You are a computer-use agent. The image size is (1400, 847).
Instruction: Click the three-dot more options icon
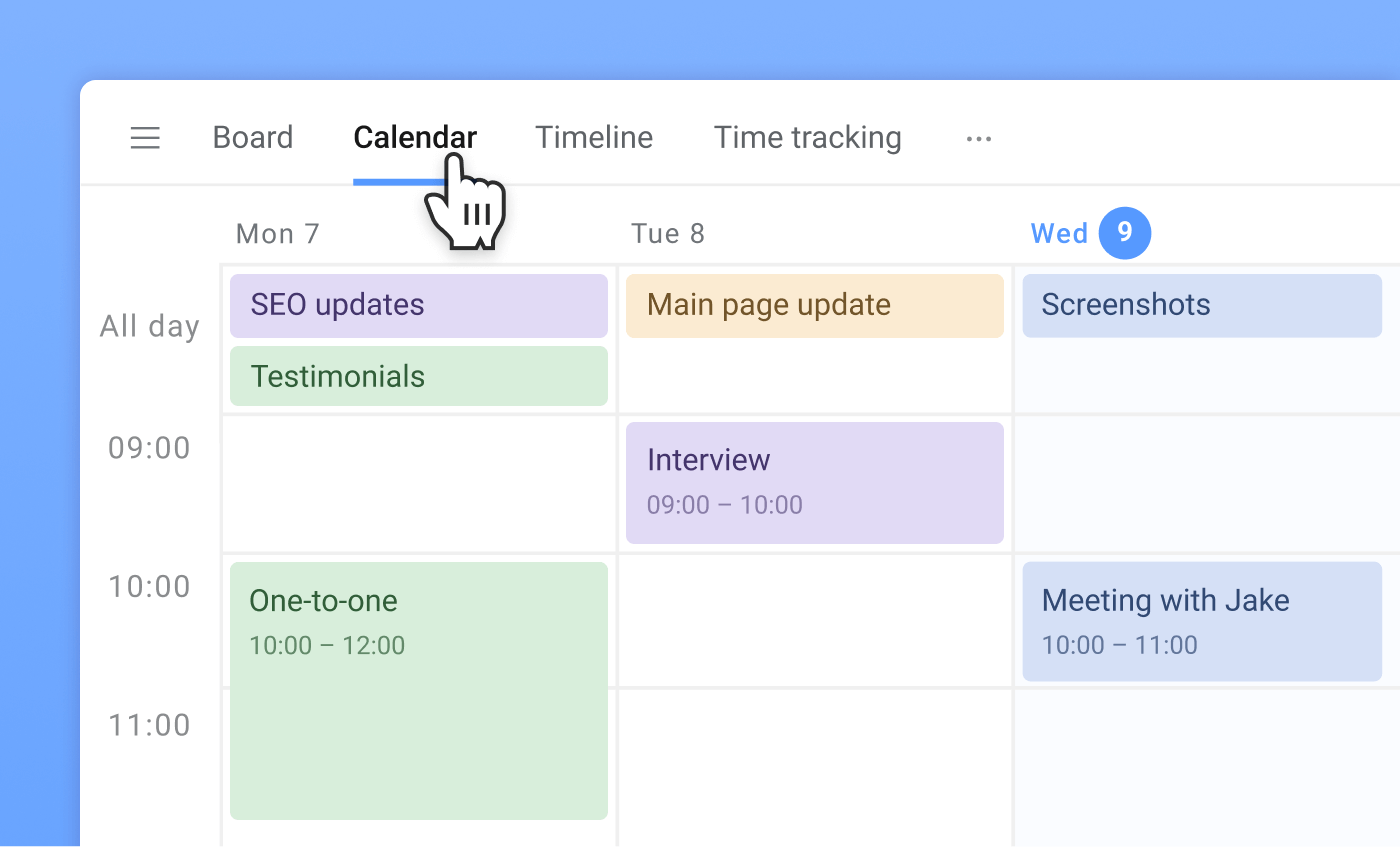pos(978,139)
